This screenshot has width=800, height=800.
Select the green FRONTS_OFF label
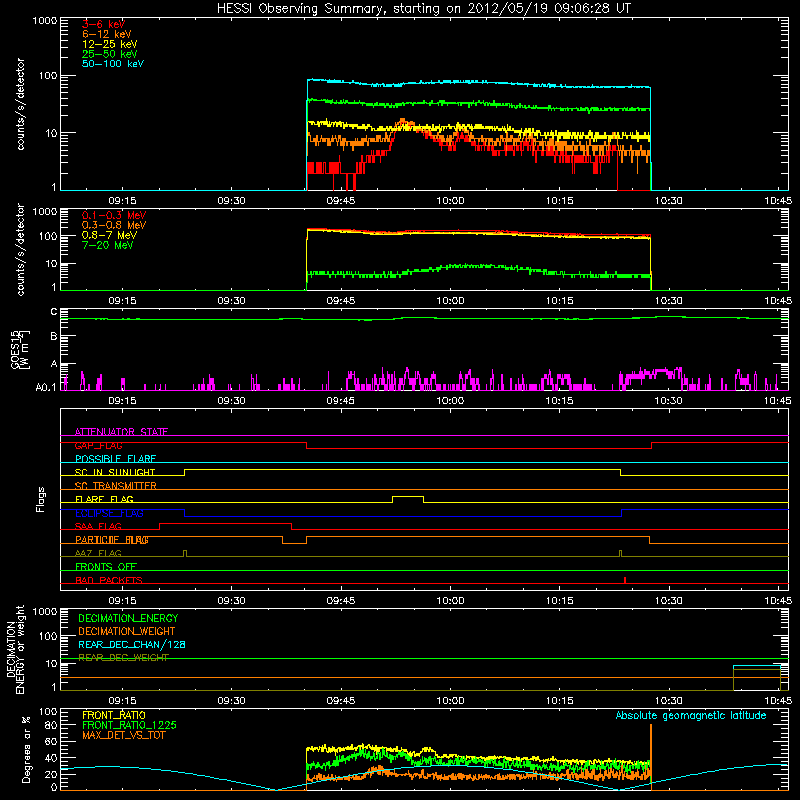106,567
